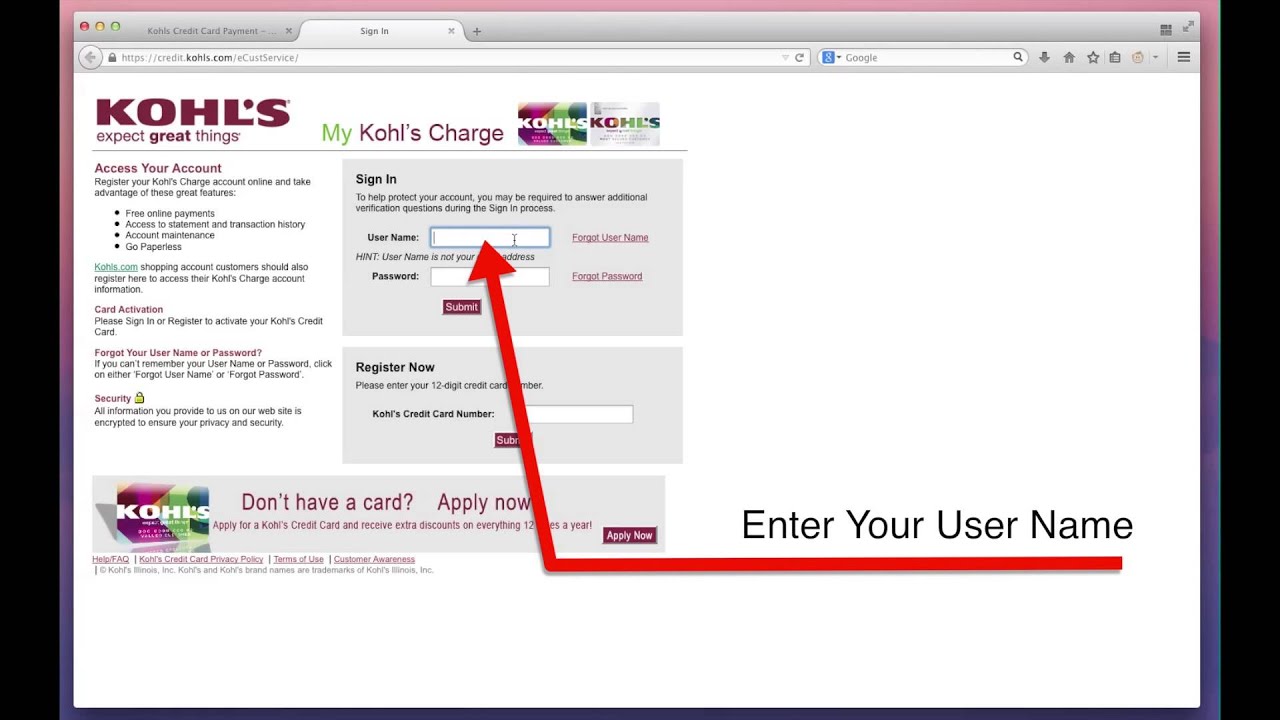Switch to the Kohls Credit Card Payment tab
This screenshot has width=1280, height=720.
pyautogui.click(x=213, y=31)
